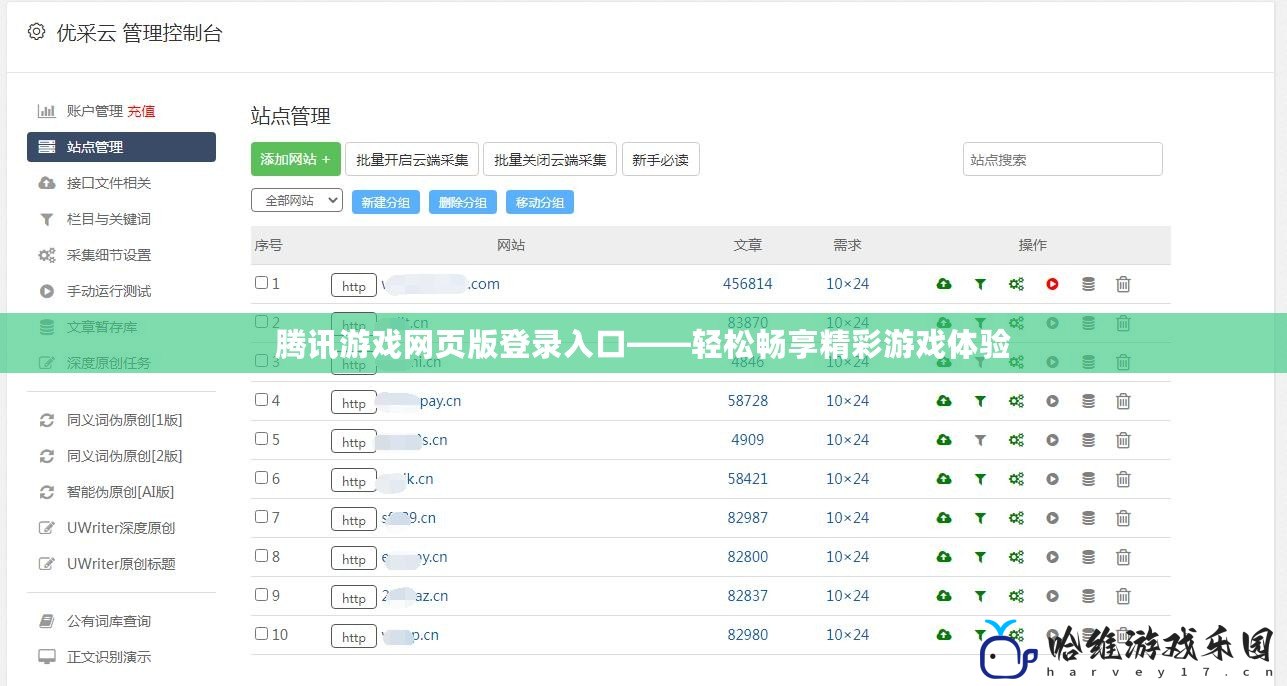Image resolution: width=1287 pixels, height=686 pixels.
Task: Open UWriter原创标题 in the sidebar
Action: click(x=121, y=564)
